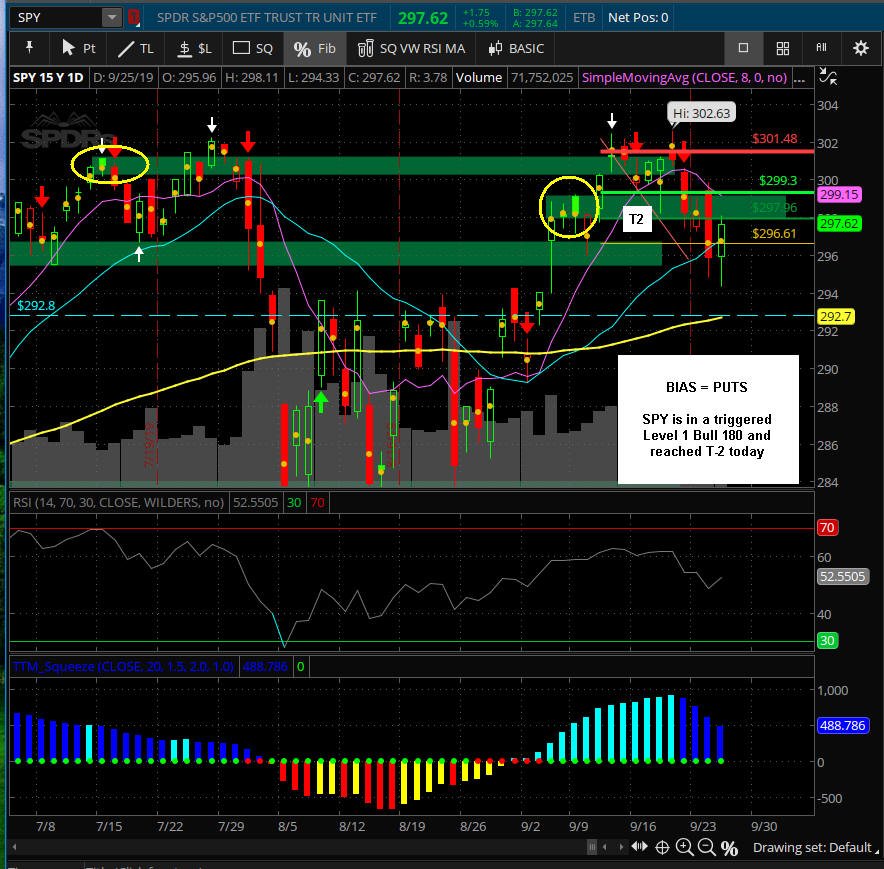This screenshot has width=884, height=869.
Task: Select the Rectangle (SQ) drawing tool
Action: (253, 48)
